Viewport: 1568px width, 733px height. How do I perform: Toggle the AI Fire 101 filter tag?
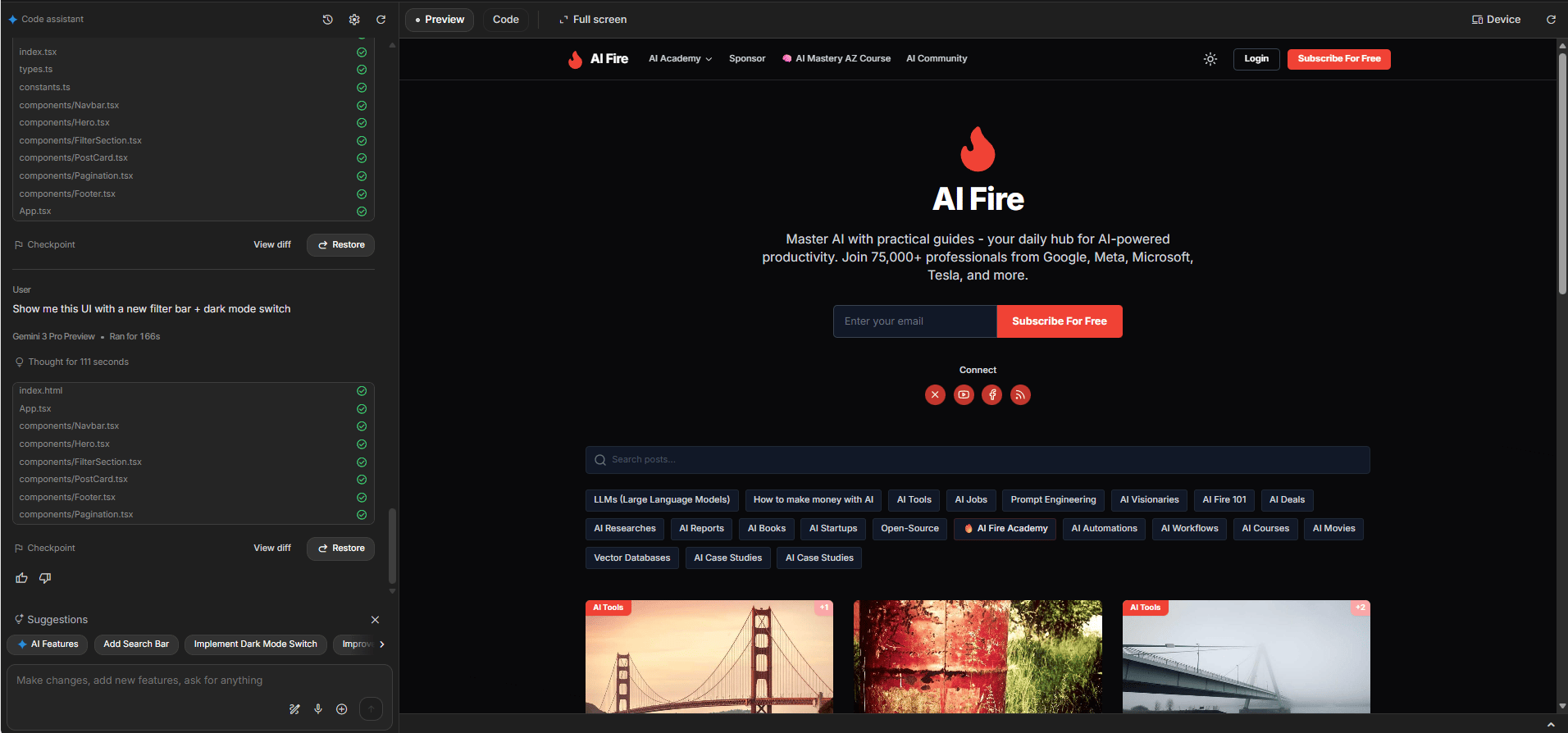pos(1224,500)
